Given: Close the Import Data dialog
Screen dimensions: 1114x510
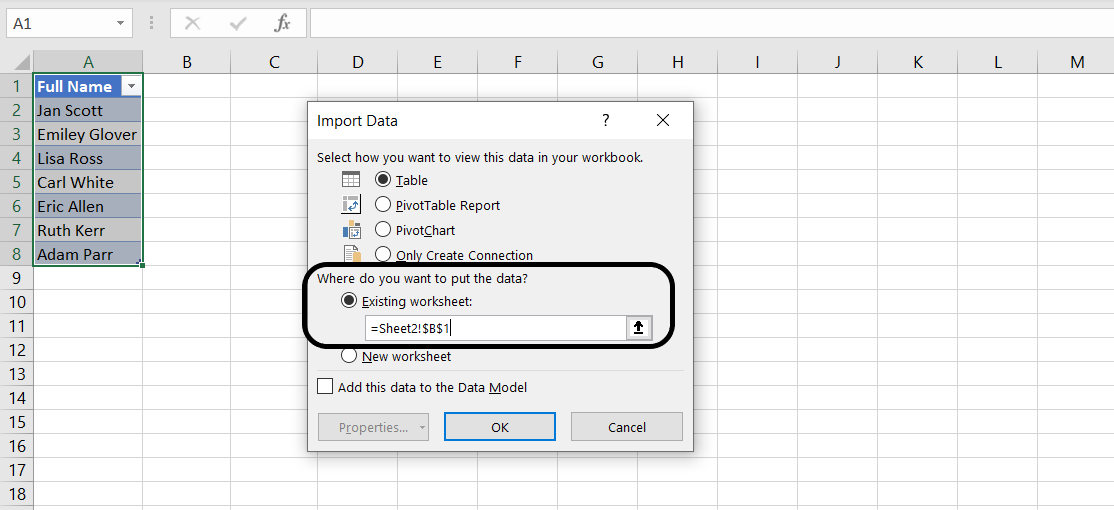Looking at the screenshot, I should pos(662,120).
